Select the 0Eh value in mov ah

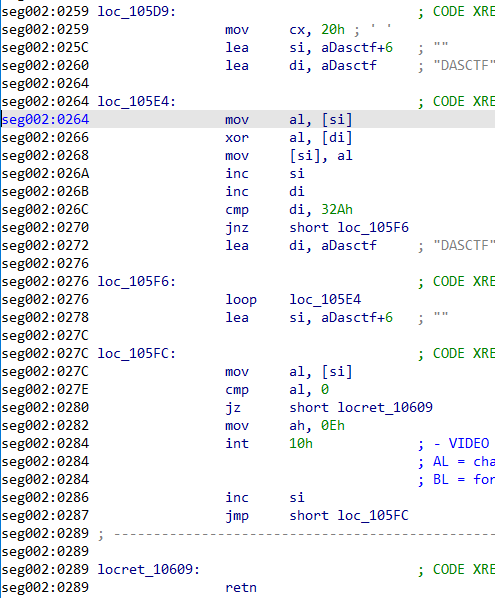333,426
